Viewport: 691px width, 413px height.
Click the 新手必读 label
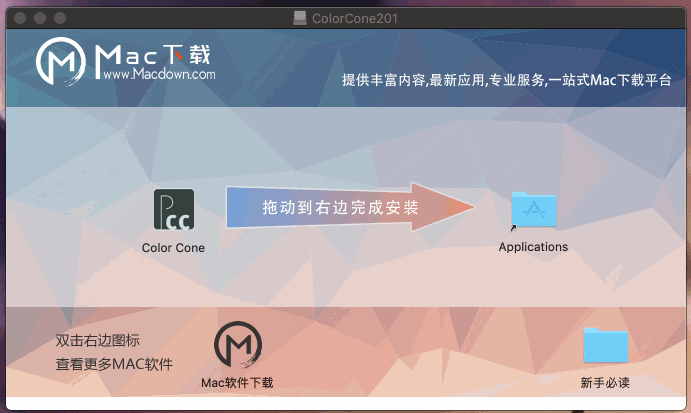(x=605, y=382)
